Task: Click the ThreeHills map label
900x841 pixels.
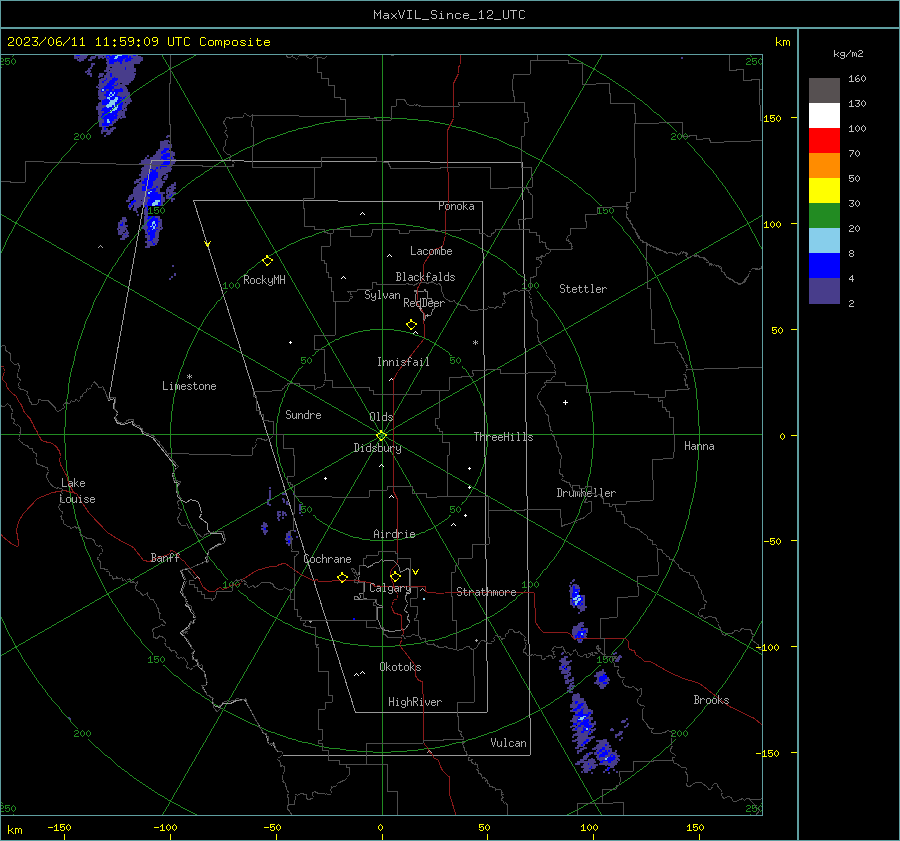Action: [x=503, y=437]
